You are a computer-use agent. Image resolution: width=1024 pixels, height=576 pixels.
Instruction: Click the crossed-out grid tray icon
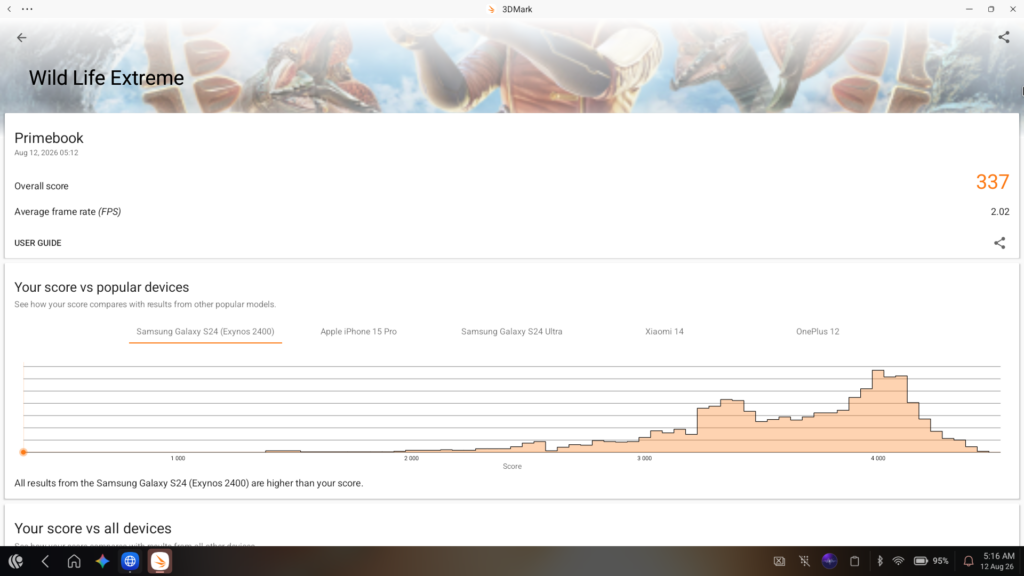pos(804,561)
